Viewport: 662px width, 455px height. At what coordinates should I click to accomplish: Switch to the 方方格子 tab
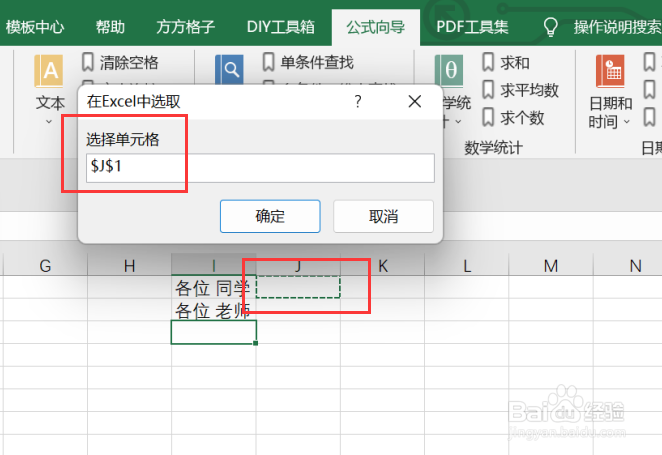tap(185, 27)
